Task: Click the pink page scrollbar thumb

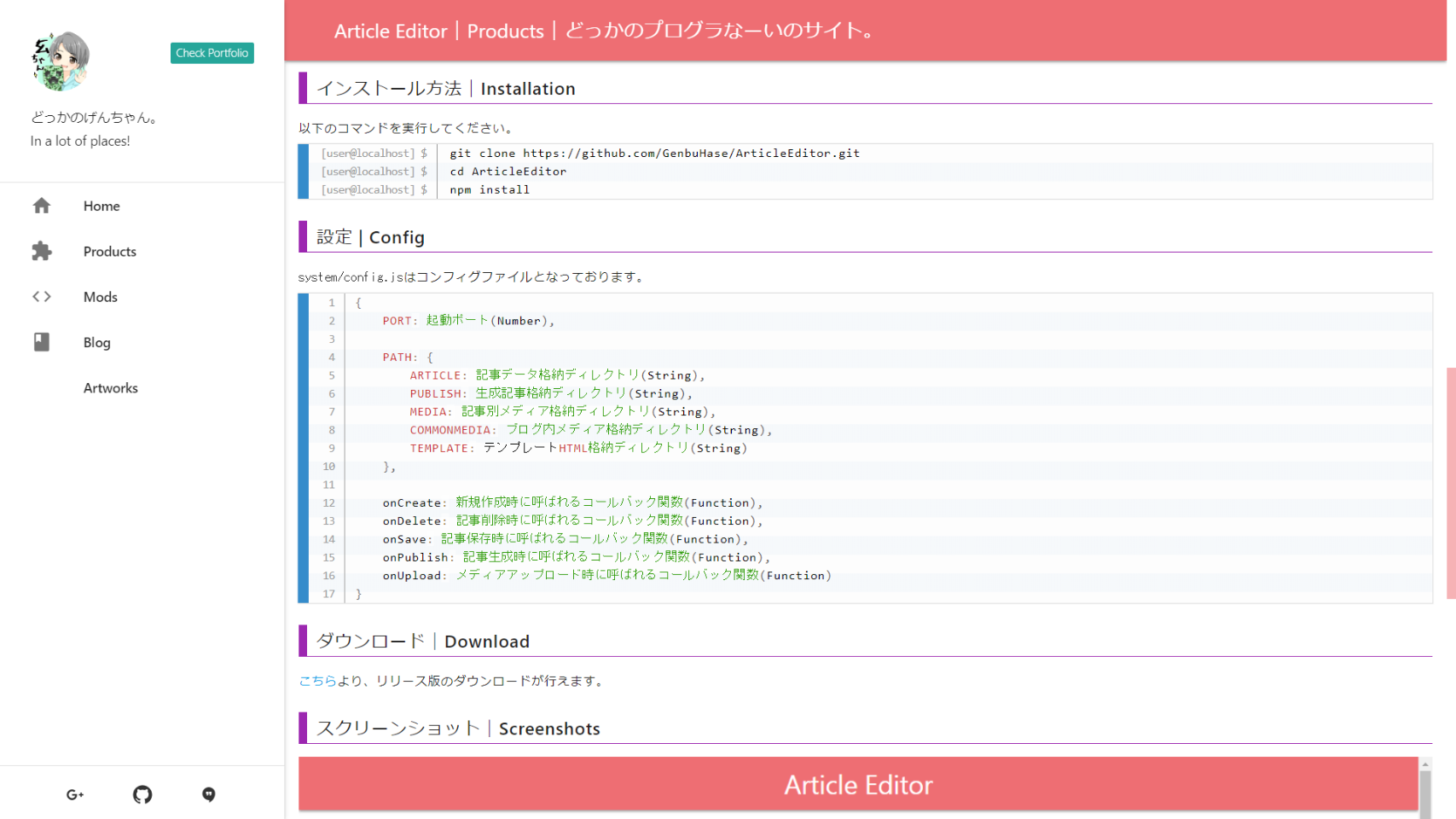Action: tap(1450, 482)
